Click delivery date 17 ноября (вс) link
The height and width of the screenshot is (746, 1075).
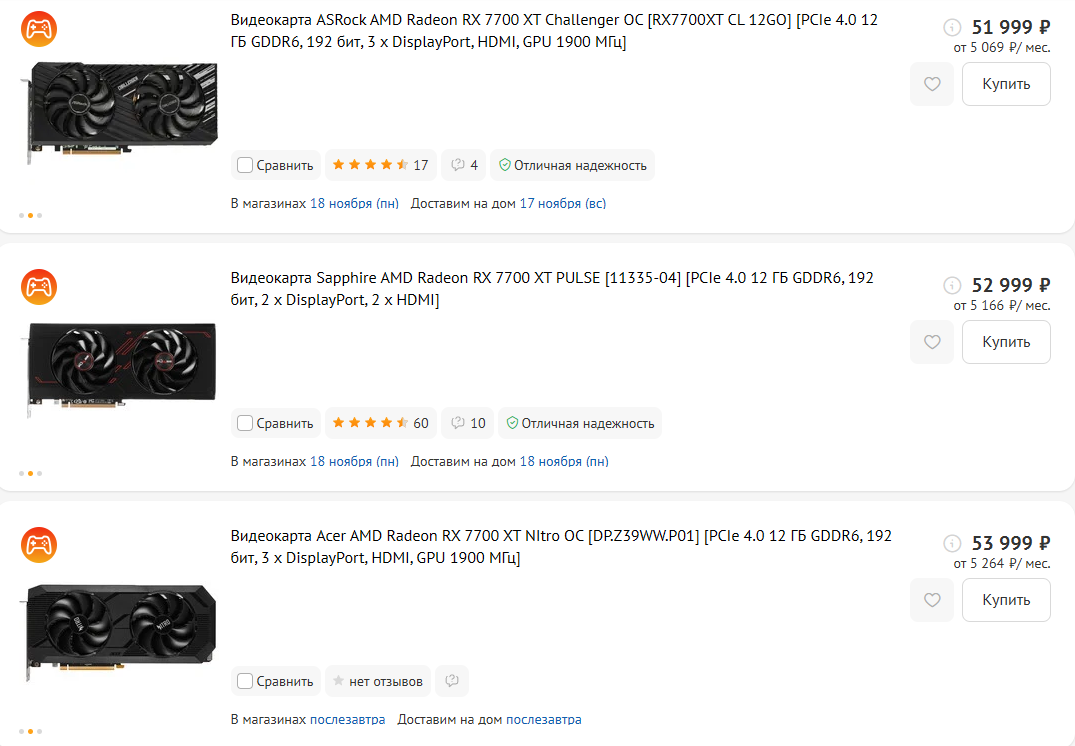coord(563,204)
